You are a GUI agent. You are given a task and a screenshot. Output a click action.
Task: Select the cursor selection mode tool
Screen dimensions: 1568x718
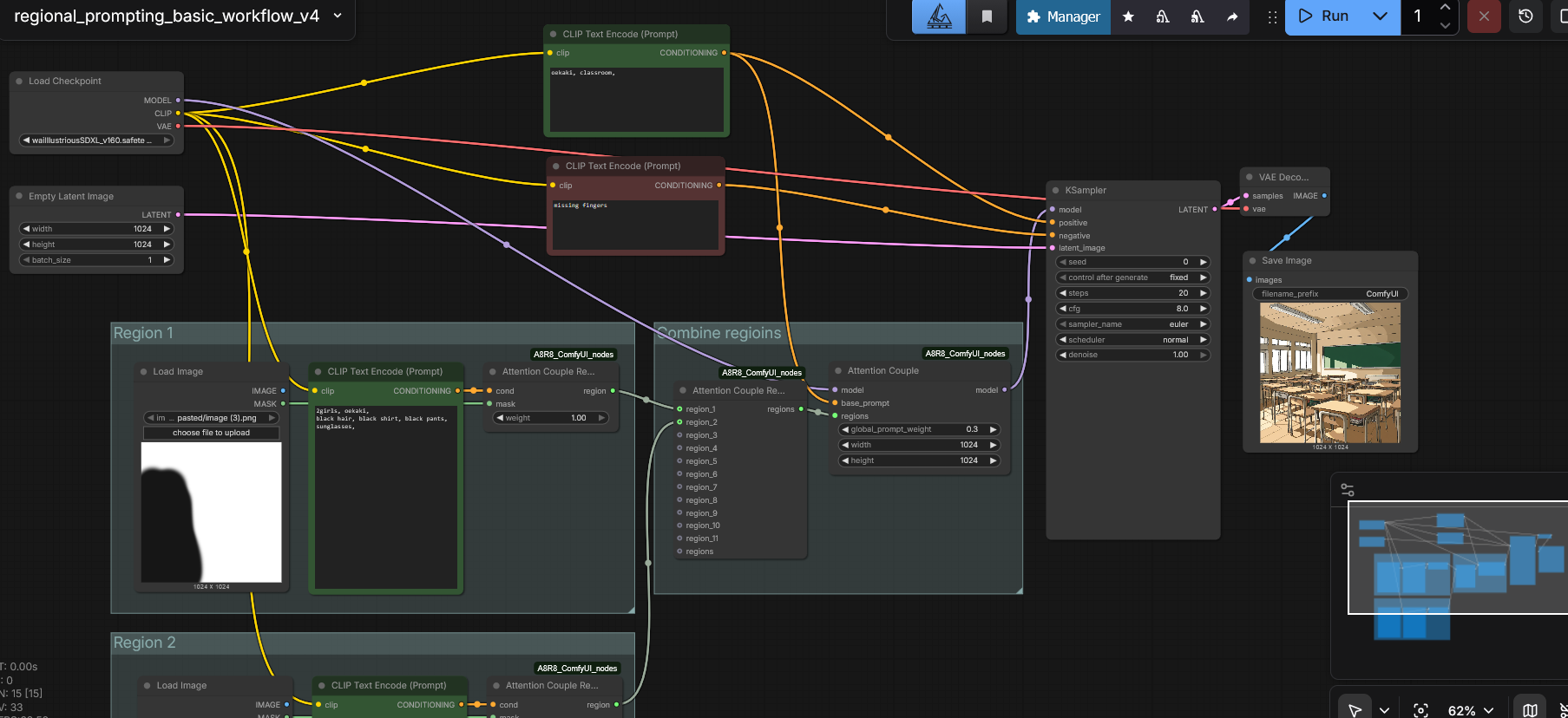point(1355,710)
